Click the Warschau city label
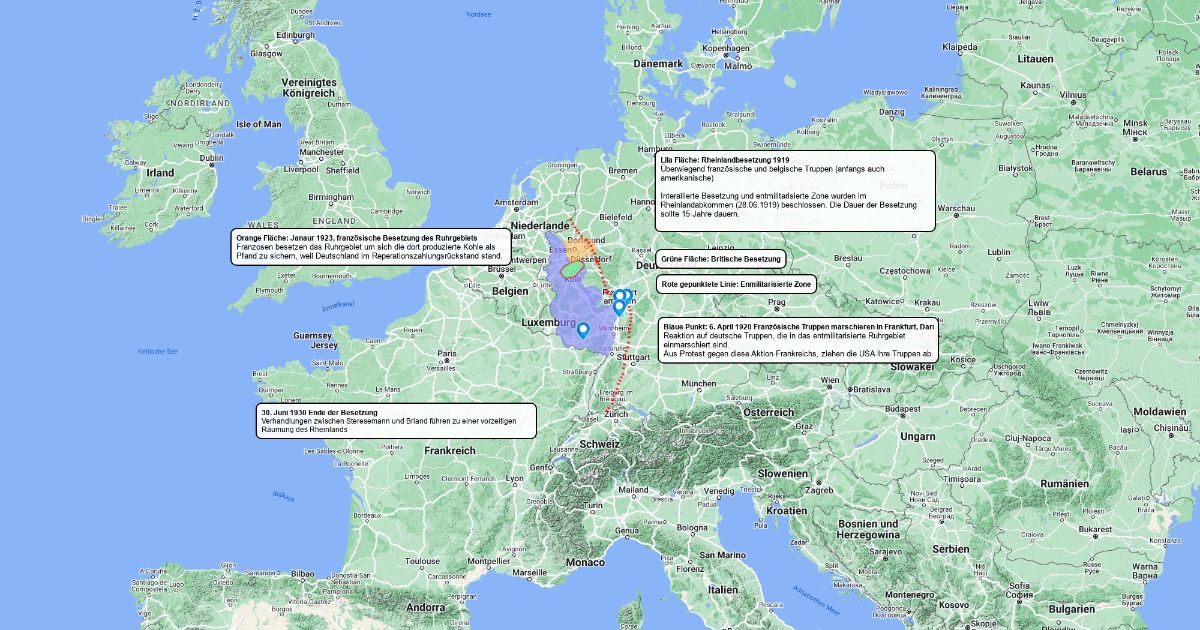This screenshot has height=630, width=1200. (x=956, y=208)
